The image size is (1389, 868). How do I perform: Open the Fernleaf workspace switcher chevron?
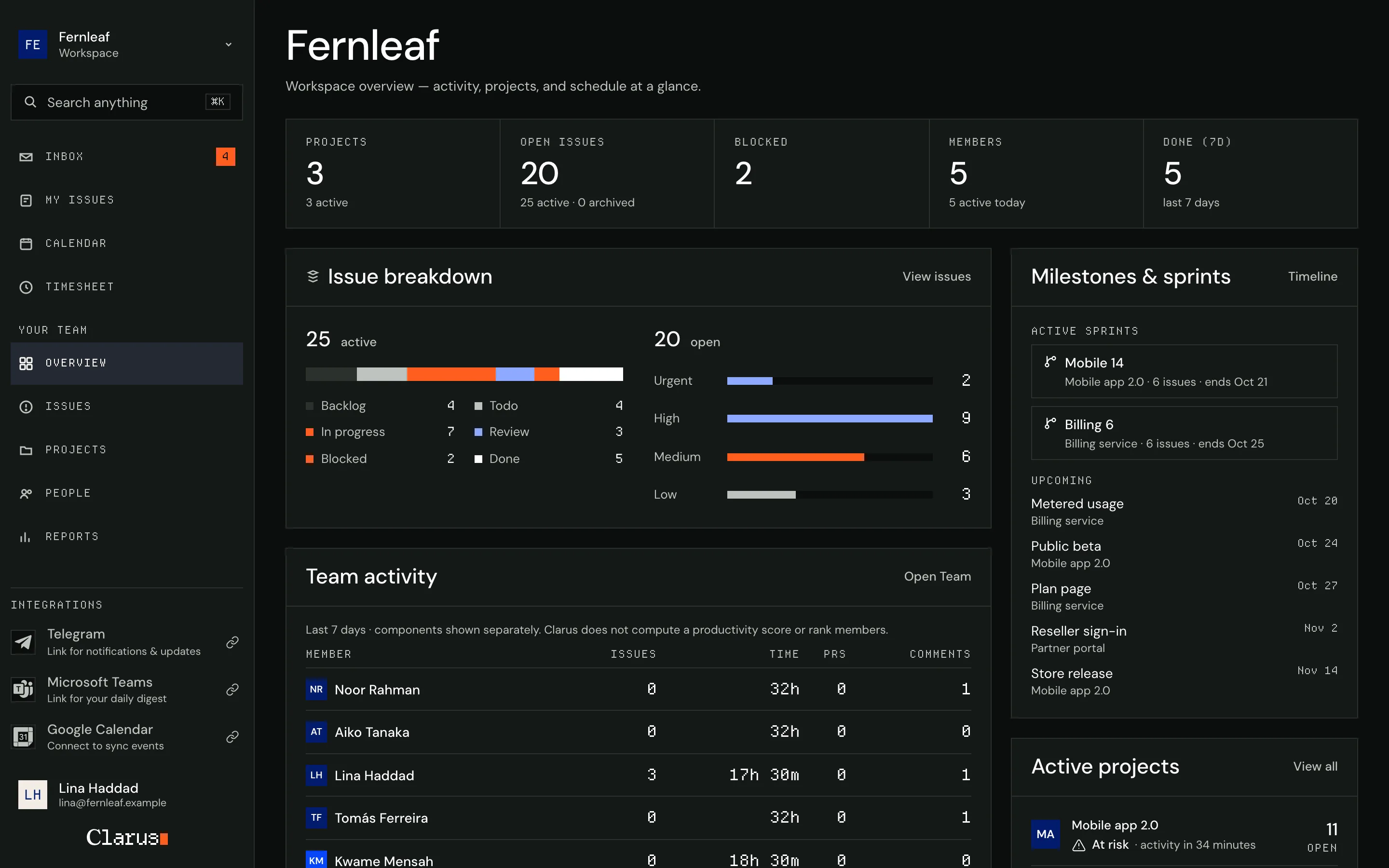click(229, 45)
